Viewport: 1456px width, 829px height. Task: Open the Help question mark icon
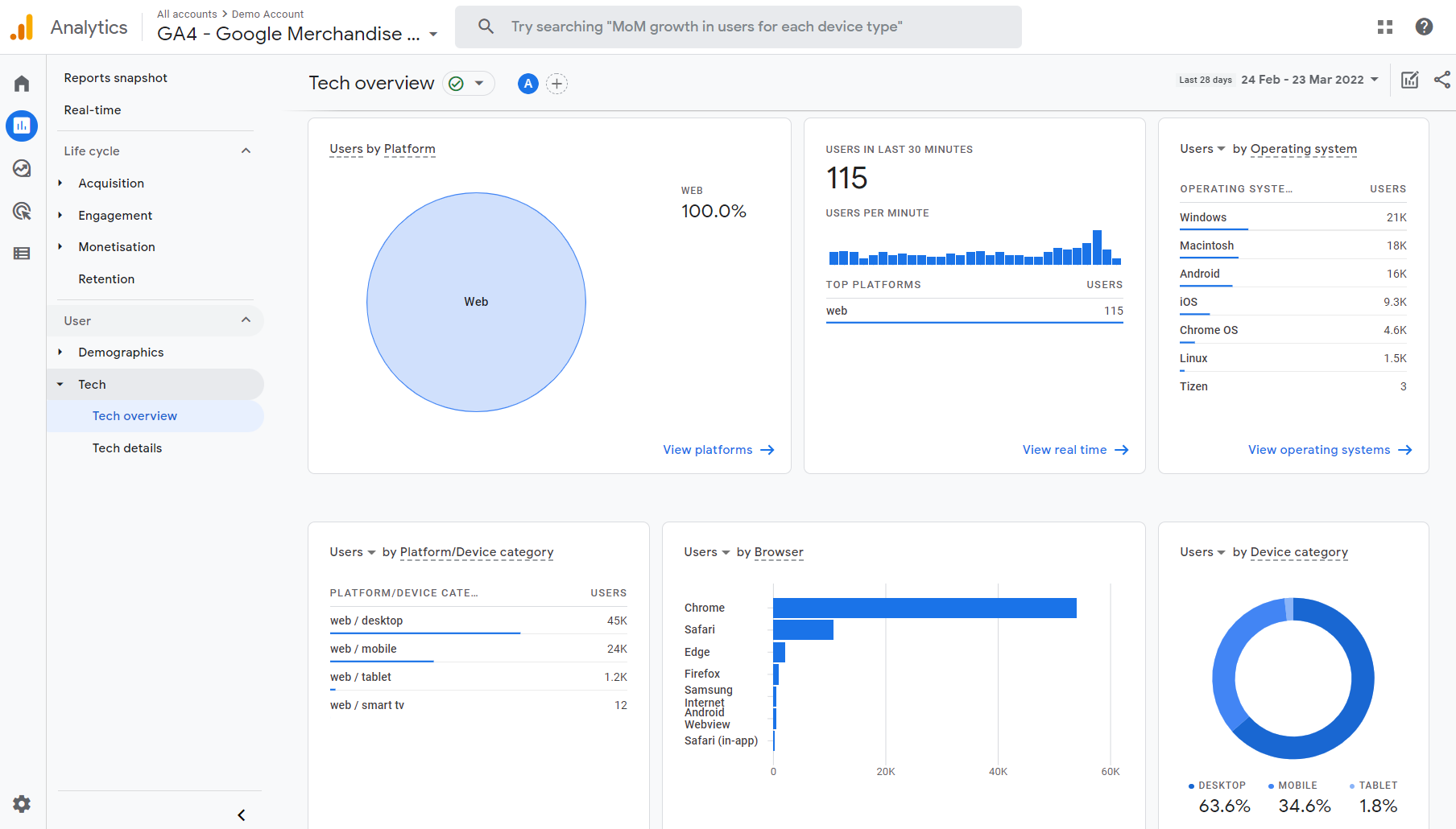(x=1424, y=27)
